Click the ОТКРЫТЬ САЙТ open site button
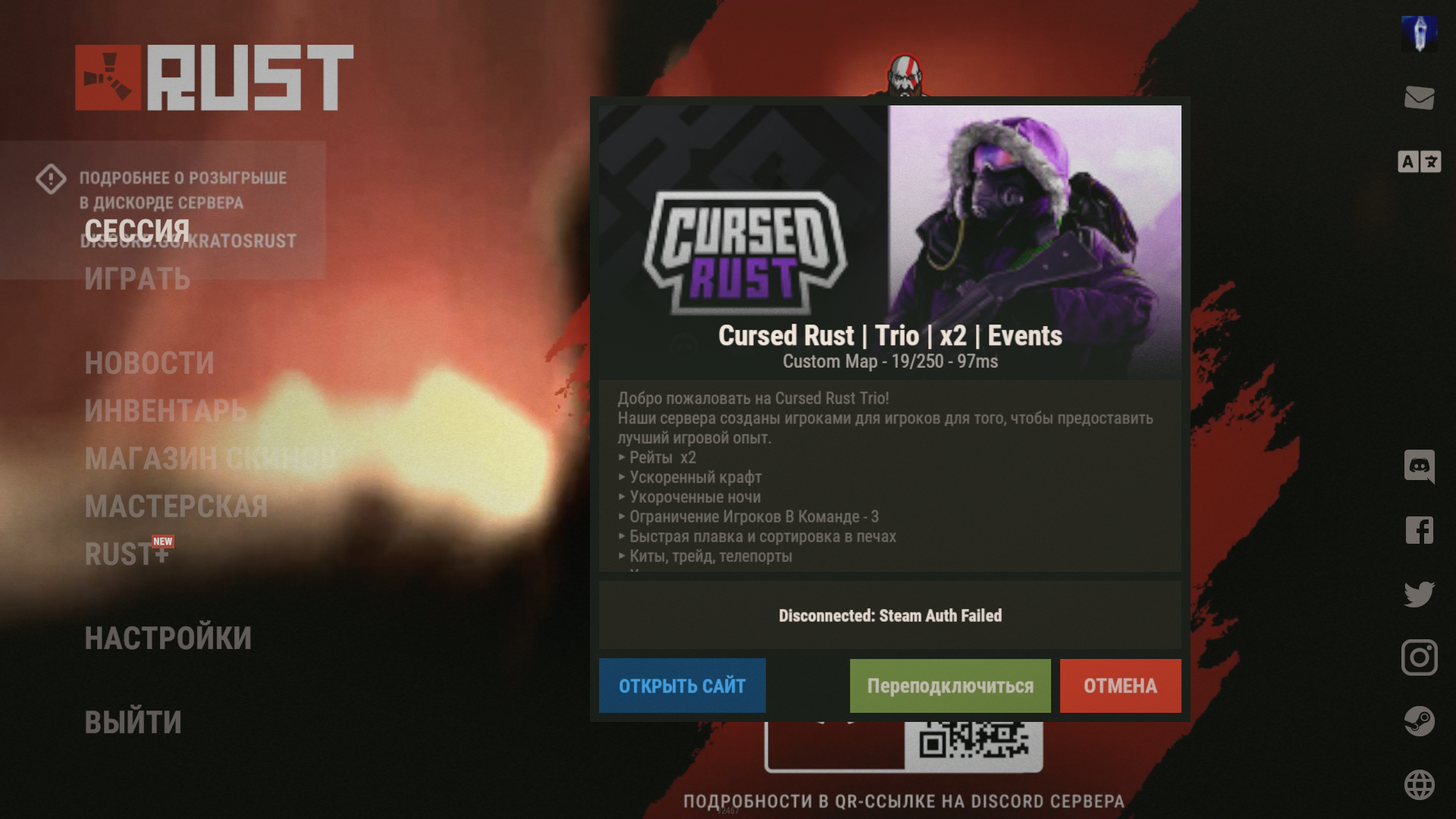 click(x=682, y=685)
